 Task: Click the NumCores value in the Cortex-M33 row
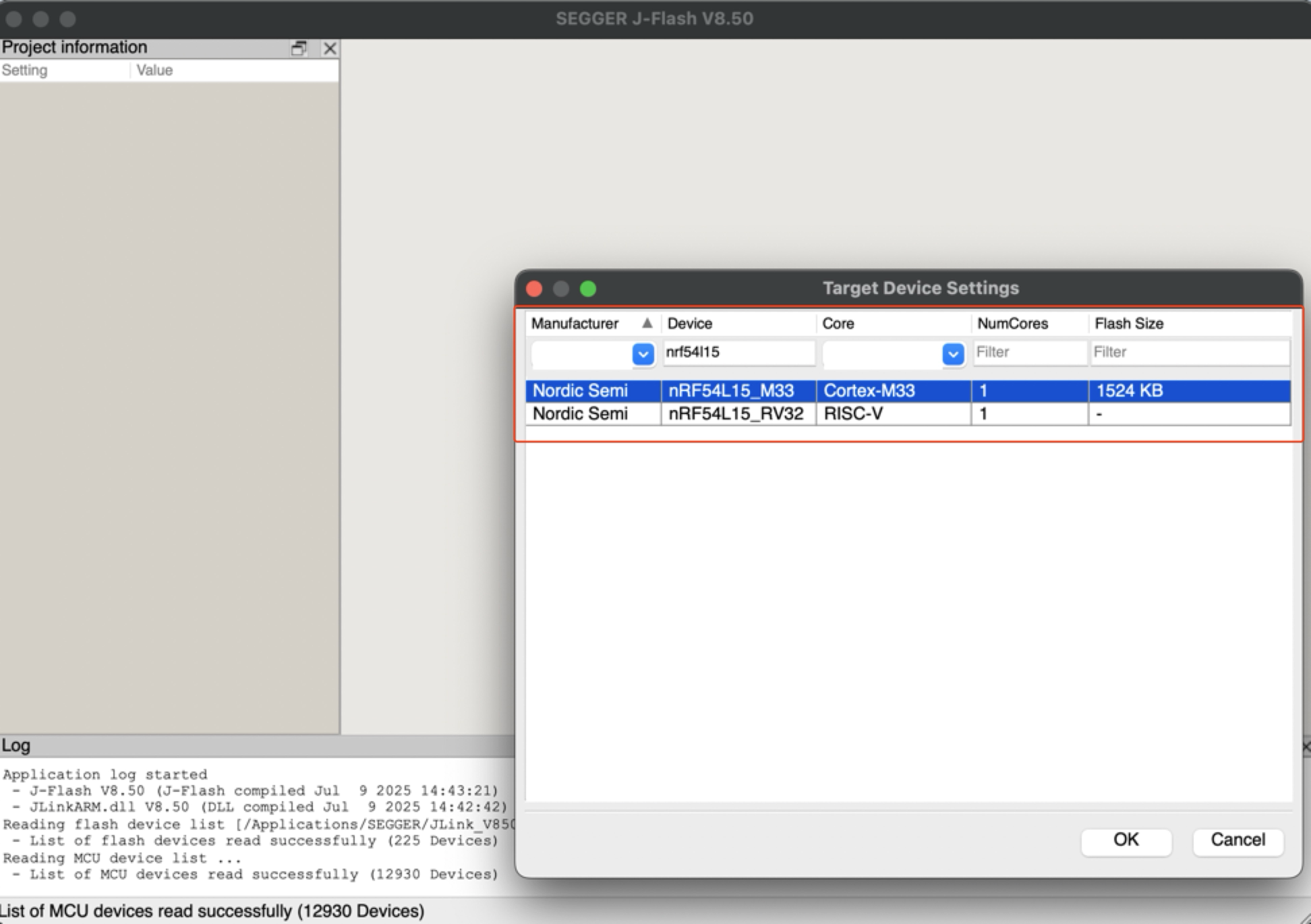[x=1030, y=391]
